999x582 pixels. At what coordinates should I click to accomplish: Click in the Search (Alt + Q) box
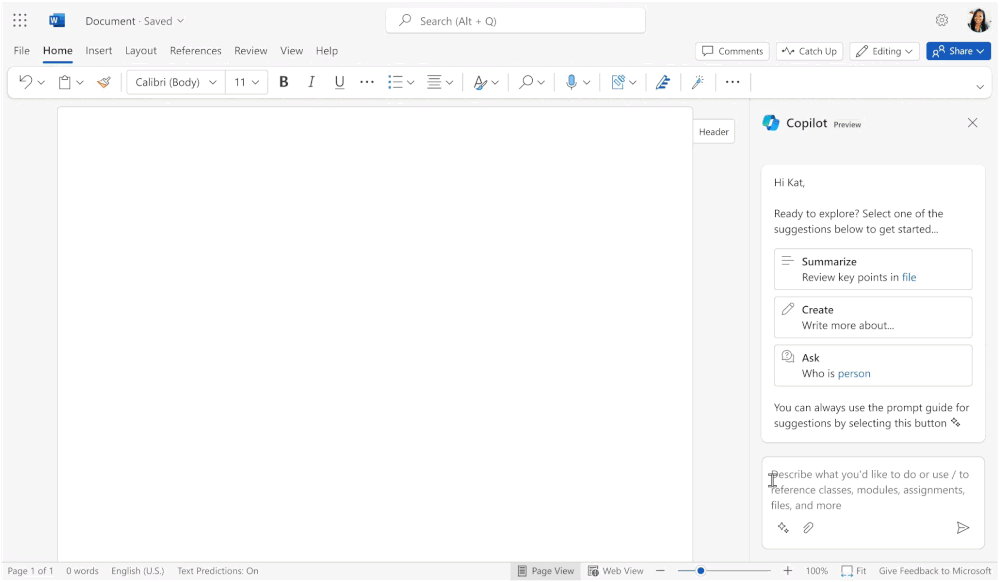(515, 21)
